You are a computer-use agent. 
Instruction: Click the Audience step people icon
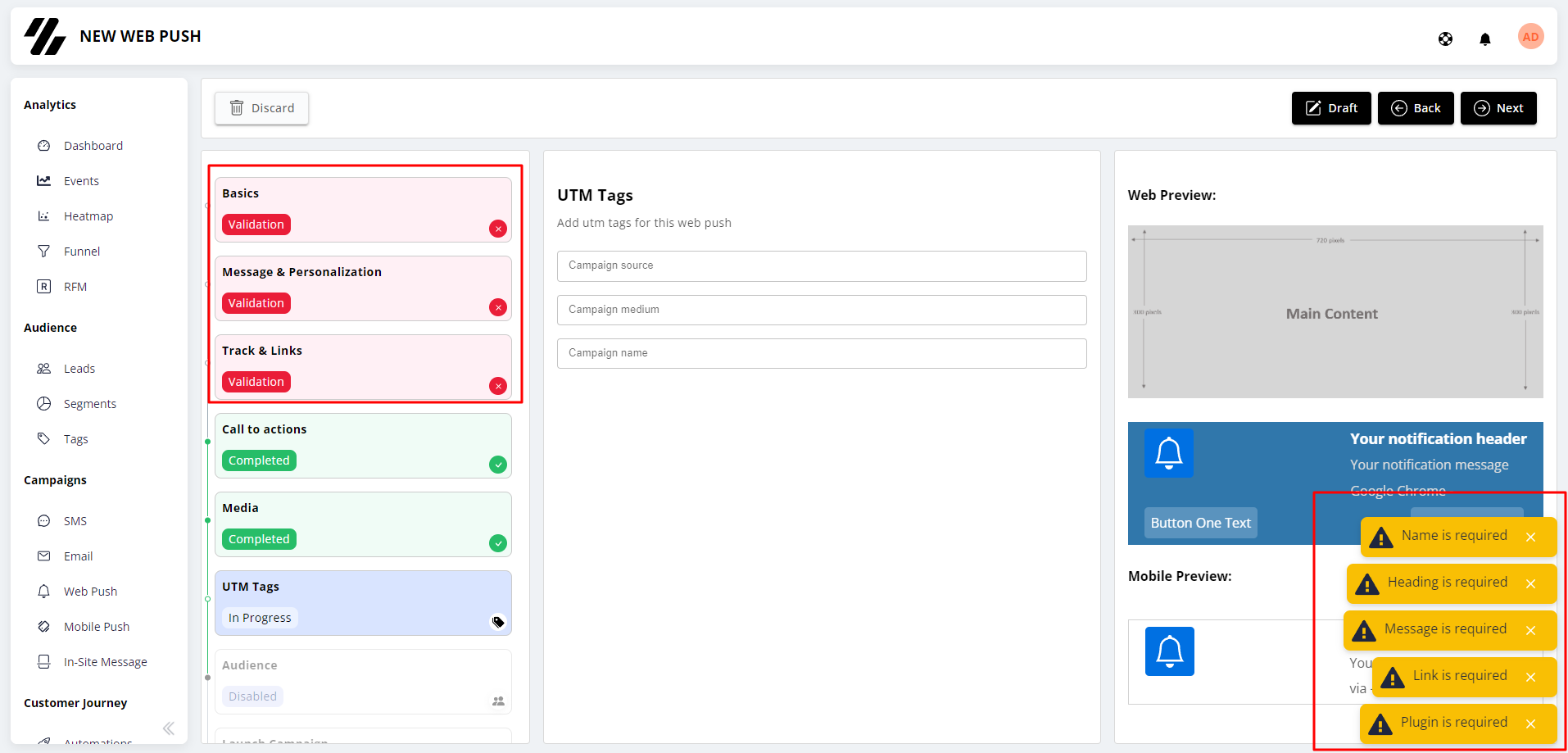498,701
